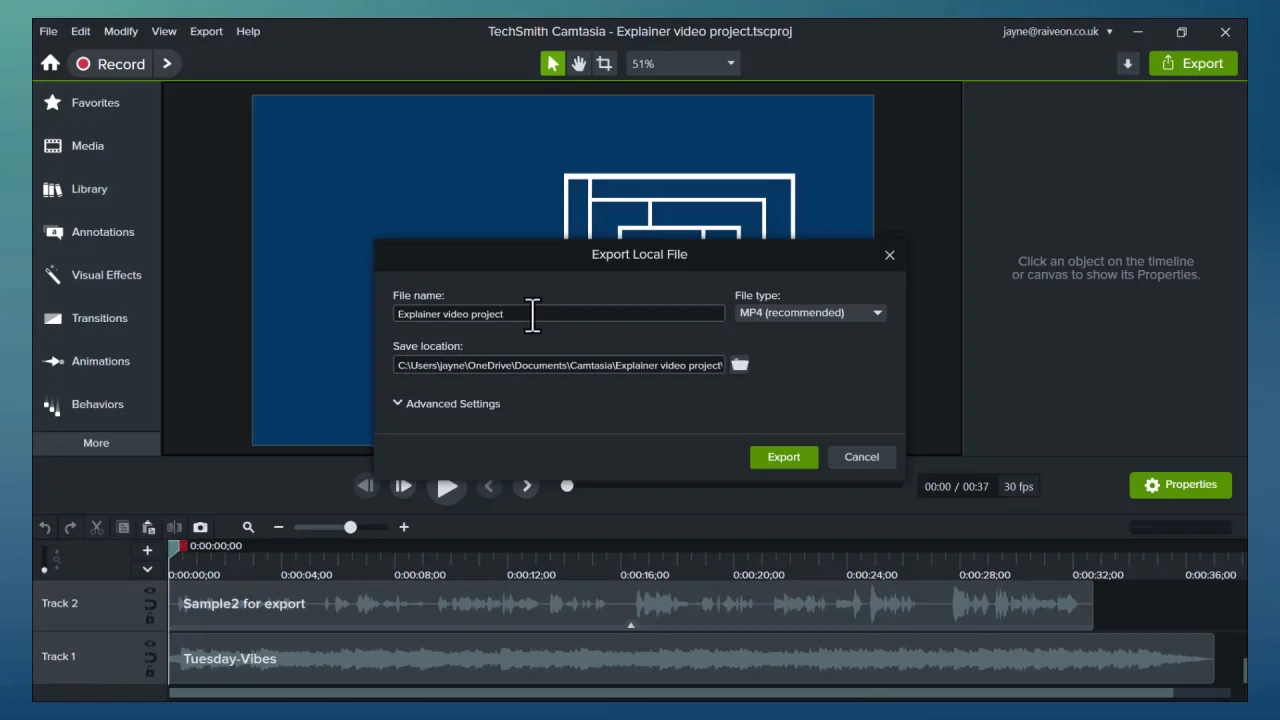Close the Export Local File dialog
The image size is (1280, 720).
(x=890, y=255)
